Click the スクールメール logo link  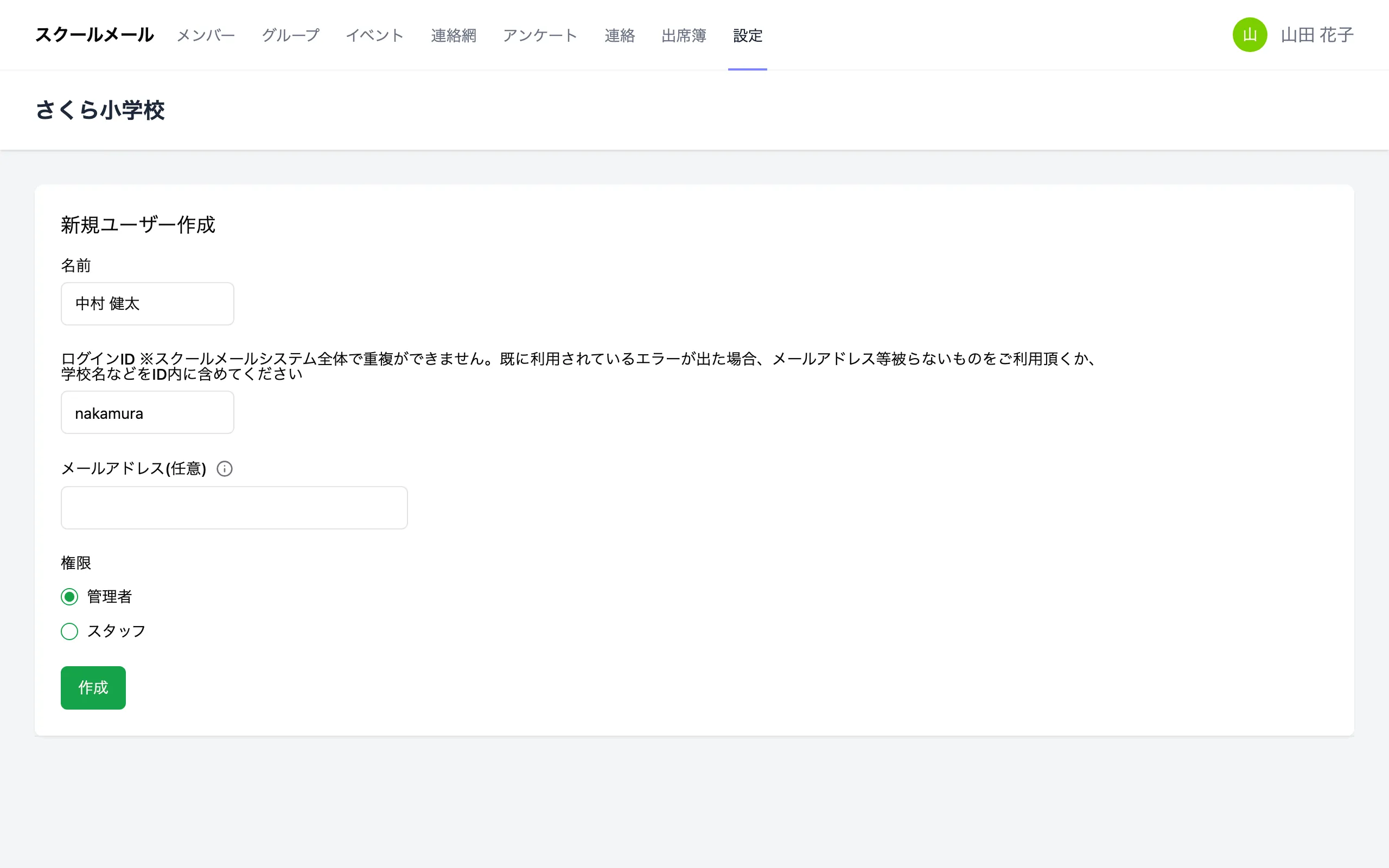(95, 35)
